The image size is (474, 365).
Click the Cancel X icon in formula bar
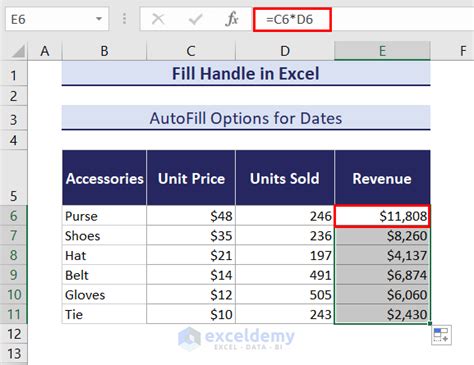(x=158, y=19)
